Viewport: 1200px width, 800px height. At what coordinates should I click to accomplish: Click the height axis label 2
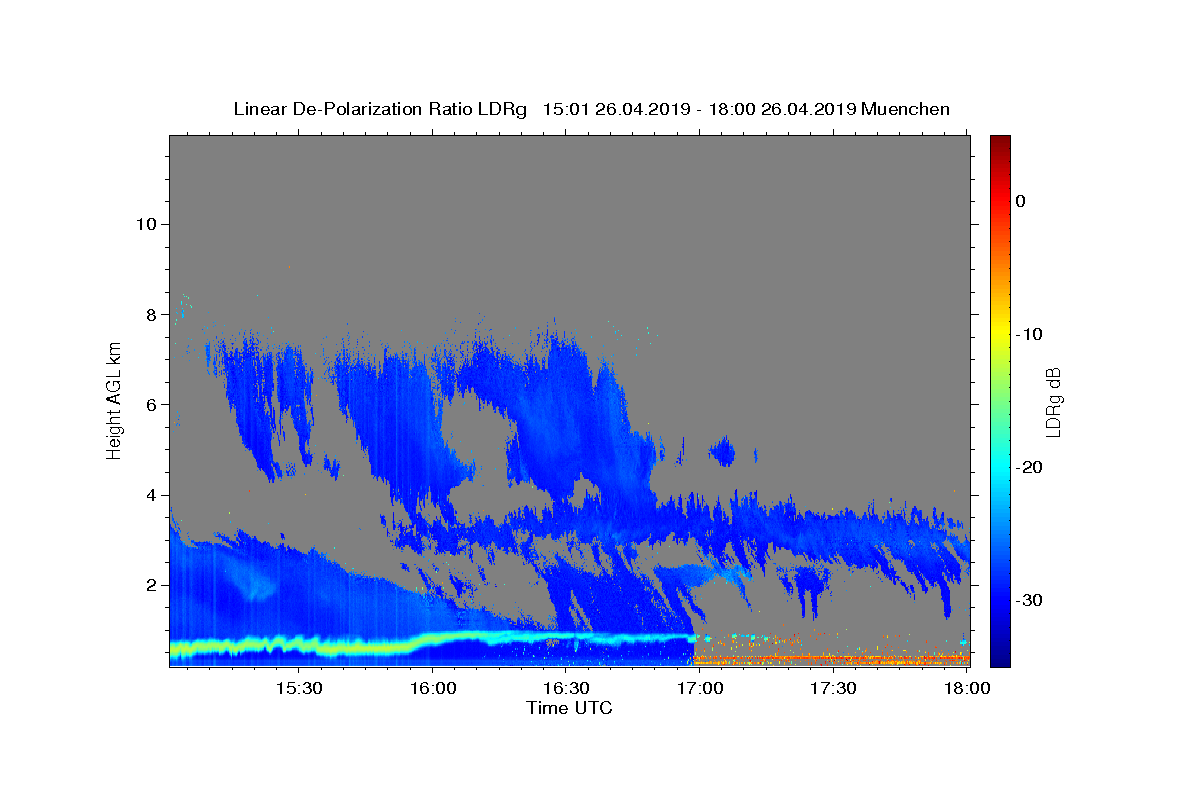coord(150,585)
